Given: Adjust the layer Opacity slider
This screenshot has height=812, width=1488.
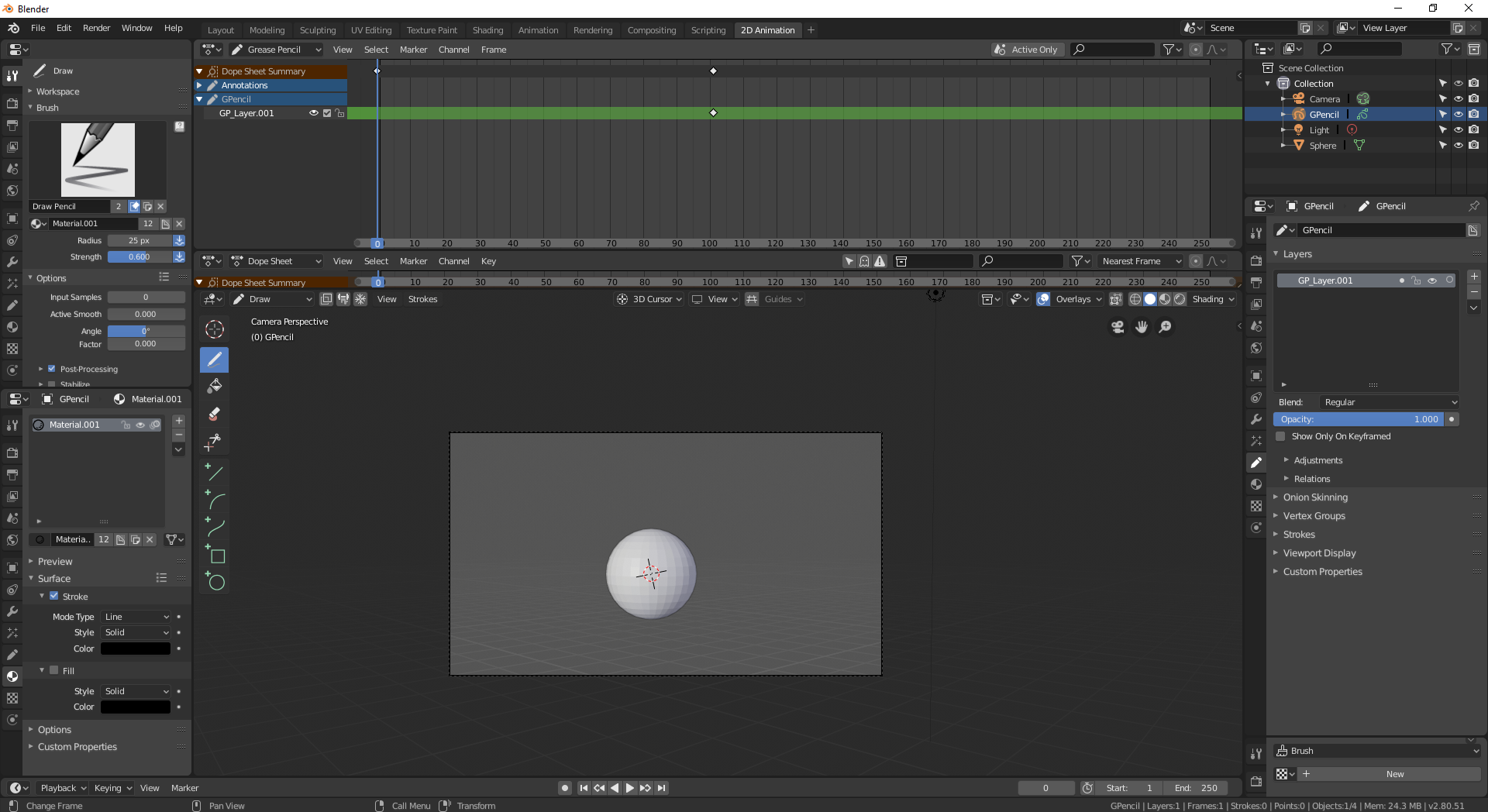Looking at the screenshot, I should click(x=1358, y=419).
